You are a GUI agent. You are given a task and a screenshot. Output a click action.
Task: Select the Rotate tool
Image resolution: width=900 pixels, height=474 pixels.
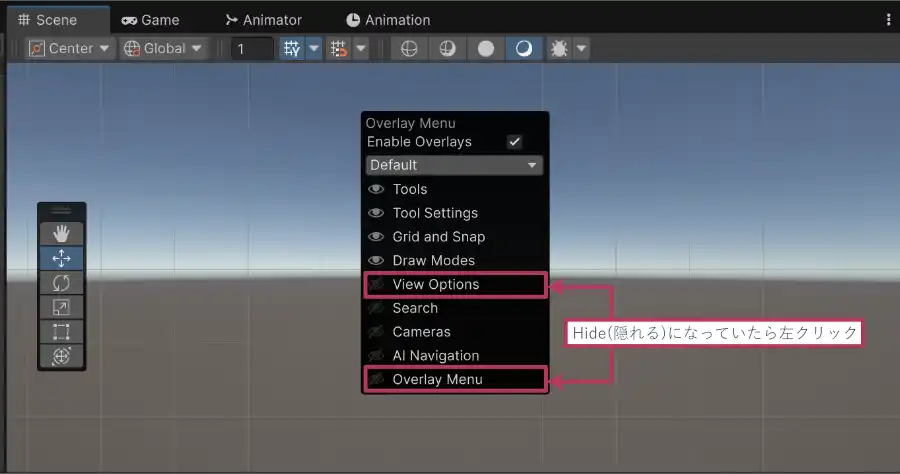[61, 283]
